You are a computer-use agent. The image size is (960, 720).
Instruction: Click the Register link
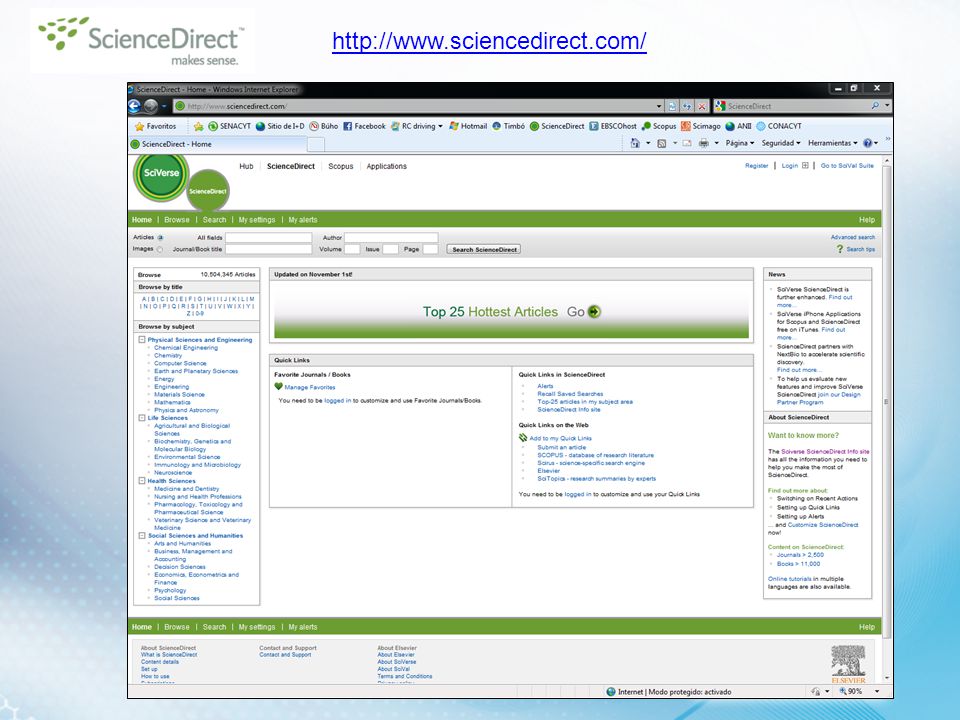(756, 166)
